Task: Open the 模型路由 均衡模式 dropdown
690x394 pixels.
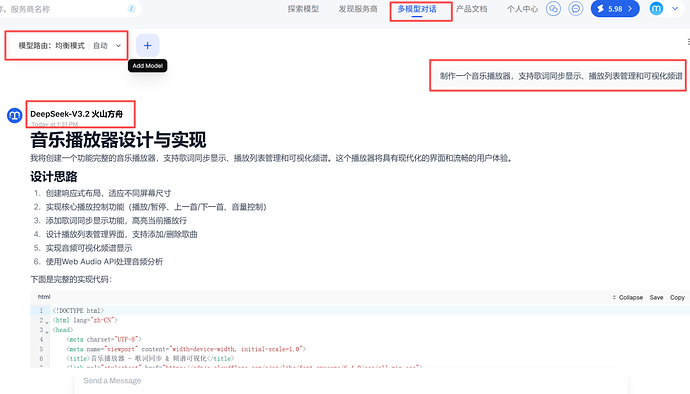Action: pos(69,45)
